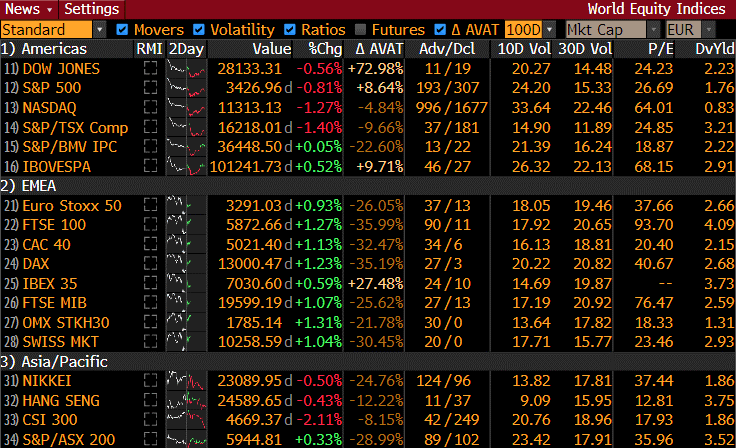Screen dimensions: 736x448
Task: Click the NASDAQ value 11313.13
Action: point(250,108)
